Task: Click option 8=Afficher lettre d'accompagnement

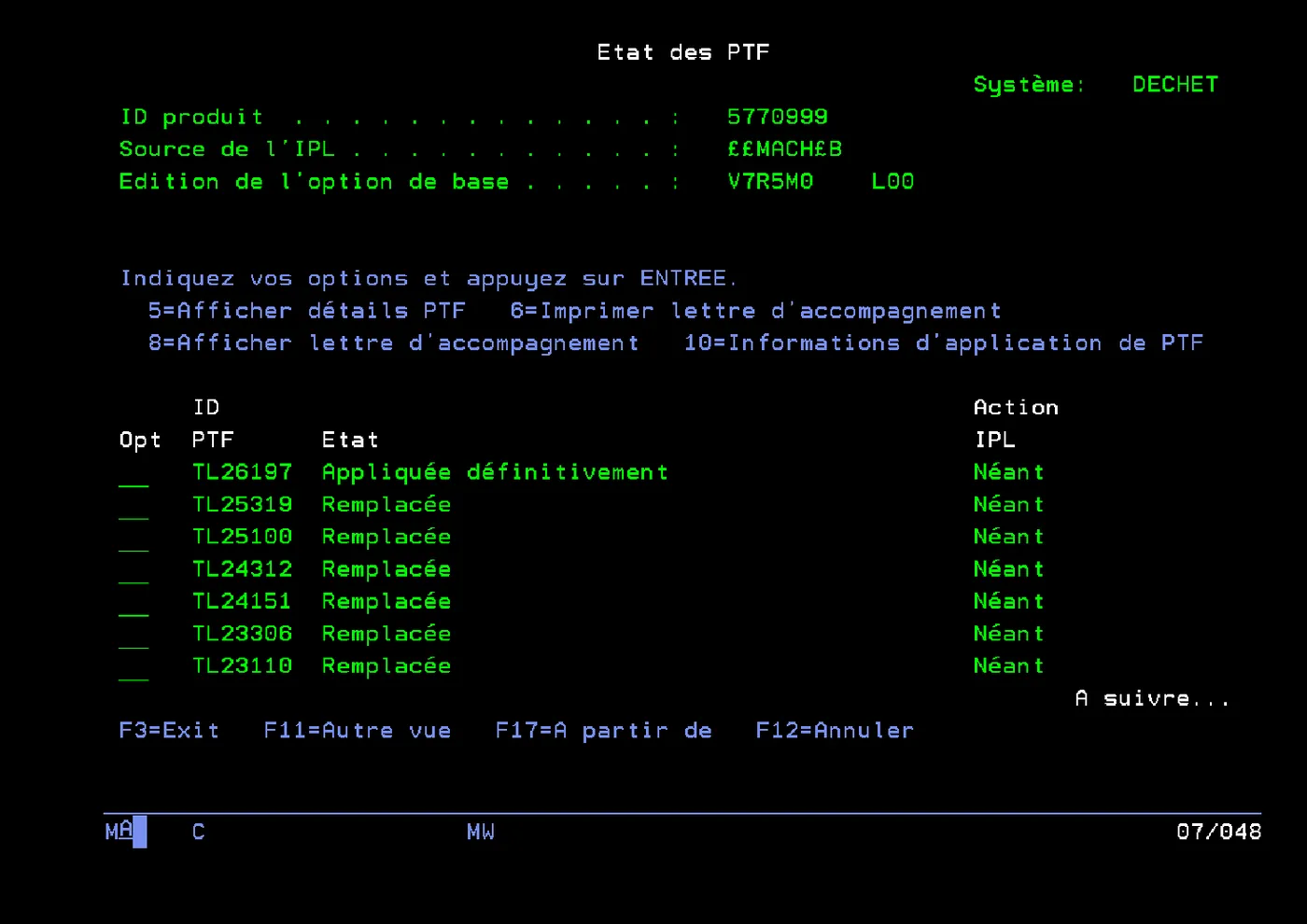Action: pyautogui.click(x=394, y=344)
